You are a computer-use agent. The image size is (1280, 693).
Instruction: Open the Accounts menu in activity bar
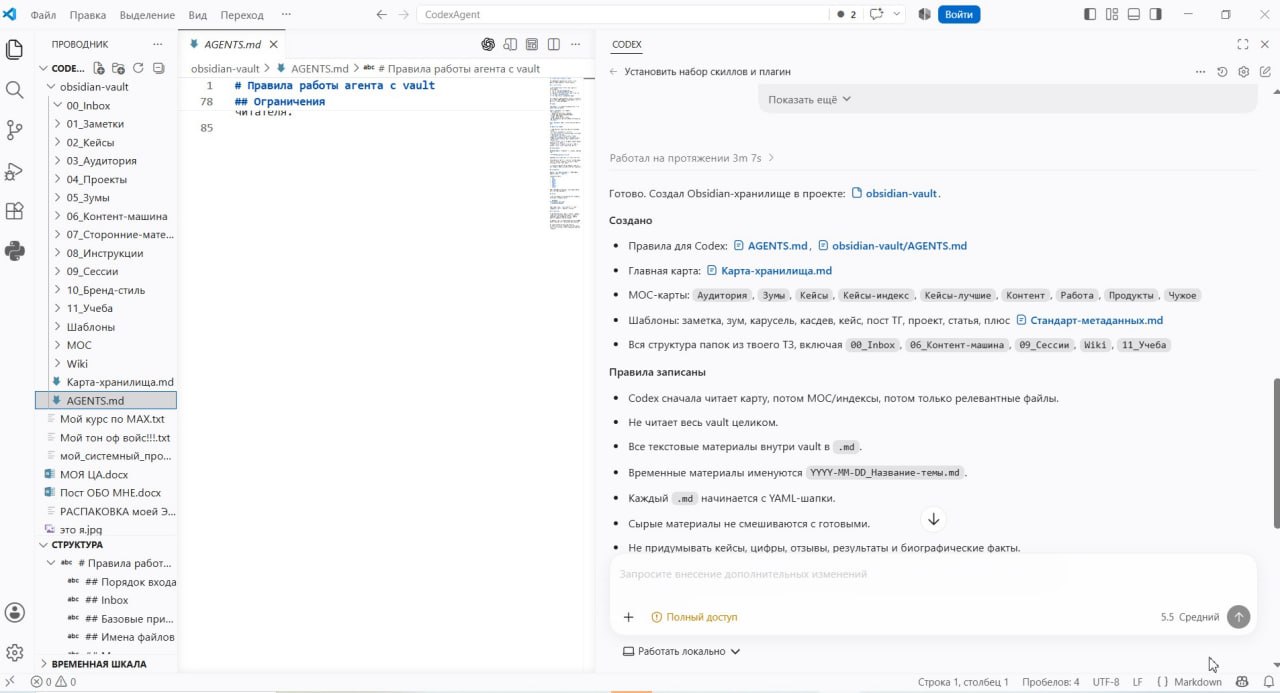pos(14,612)
